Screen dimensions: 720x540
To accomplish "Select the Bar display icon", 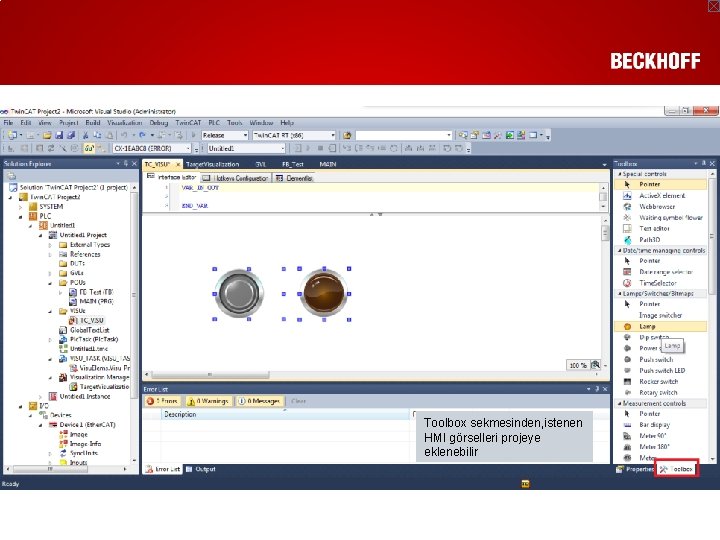I will pos(627,425).
